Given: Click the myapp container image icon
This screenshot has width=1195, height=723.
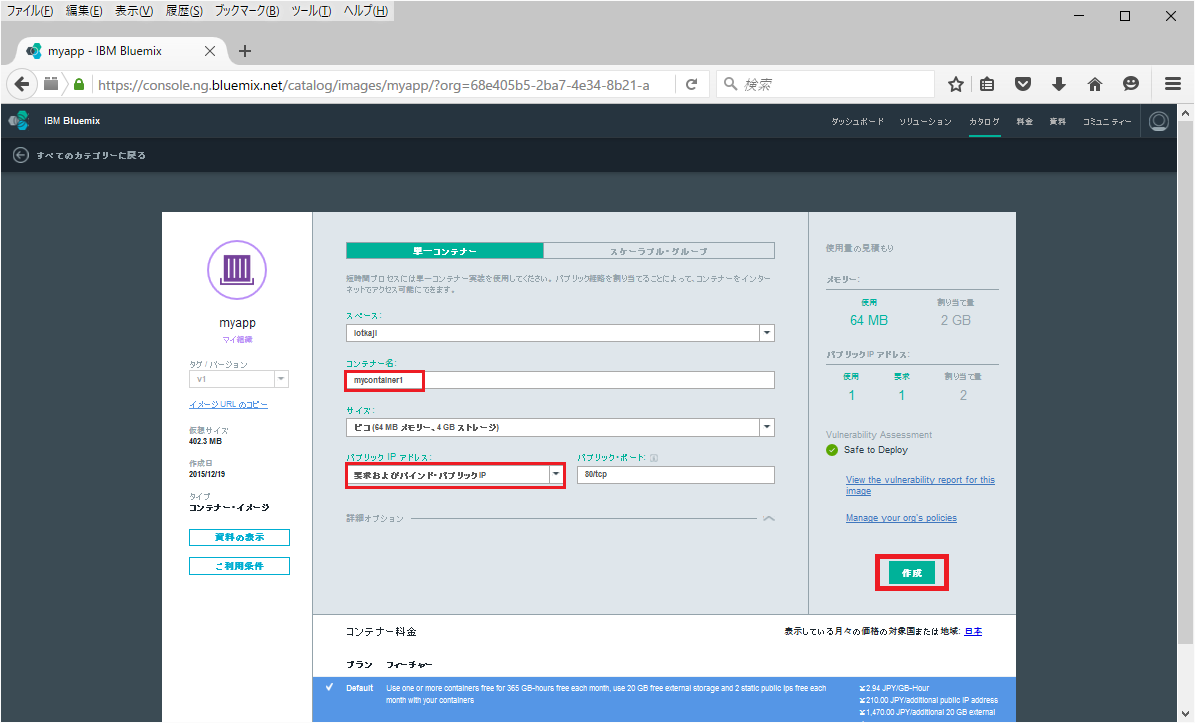Looking at the screenshot, I should pos(237,270).
